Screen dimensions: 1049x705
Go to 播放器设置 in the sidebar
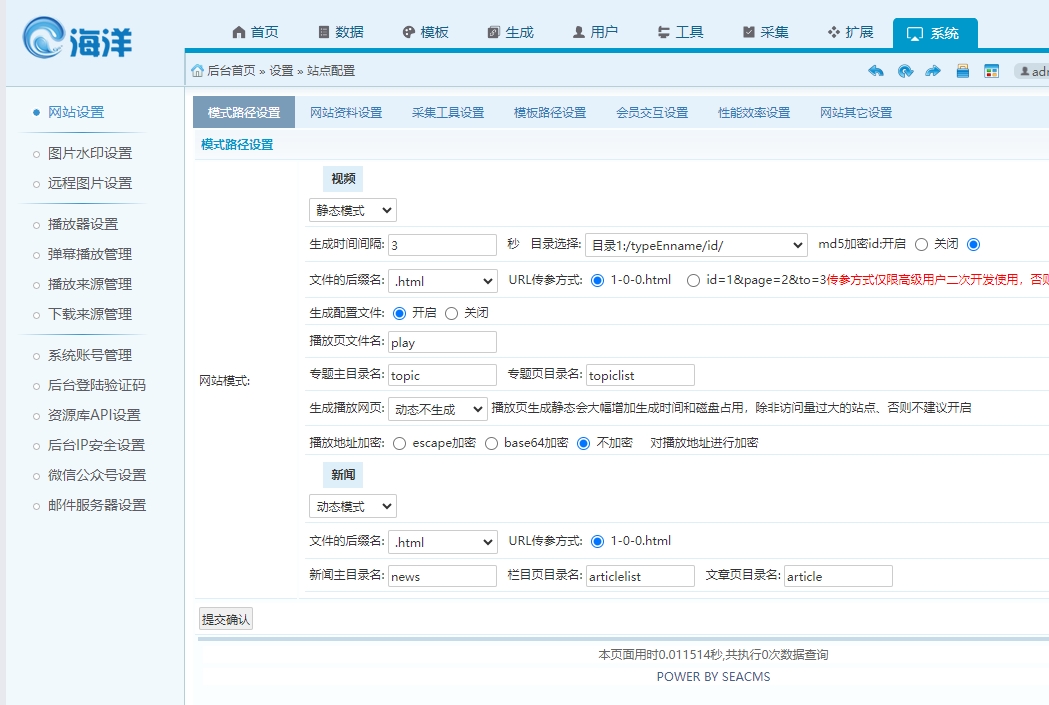pos(83,224)
